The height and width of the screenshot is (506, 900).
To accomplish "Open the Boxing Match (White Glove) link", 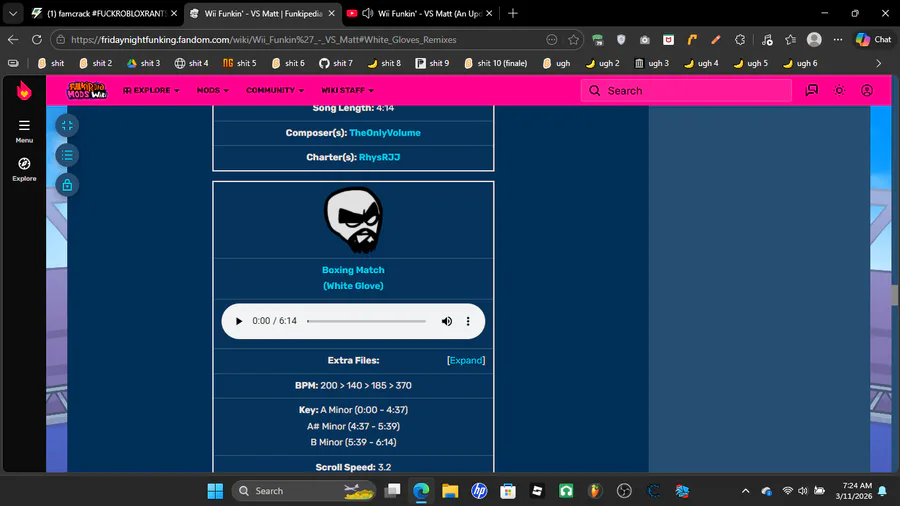I will click(x=353, y=278).
